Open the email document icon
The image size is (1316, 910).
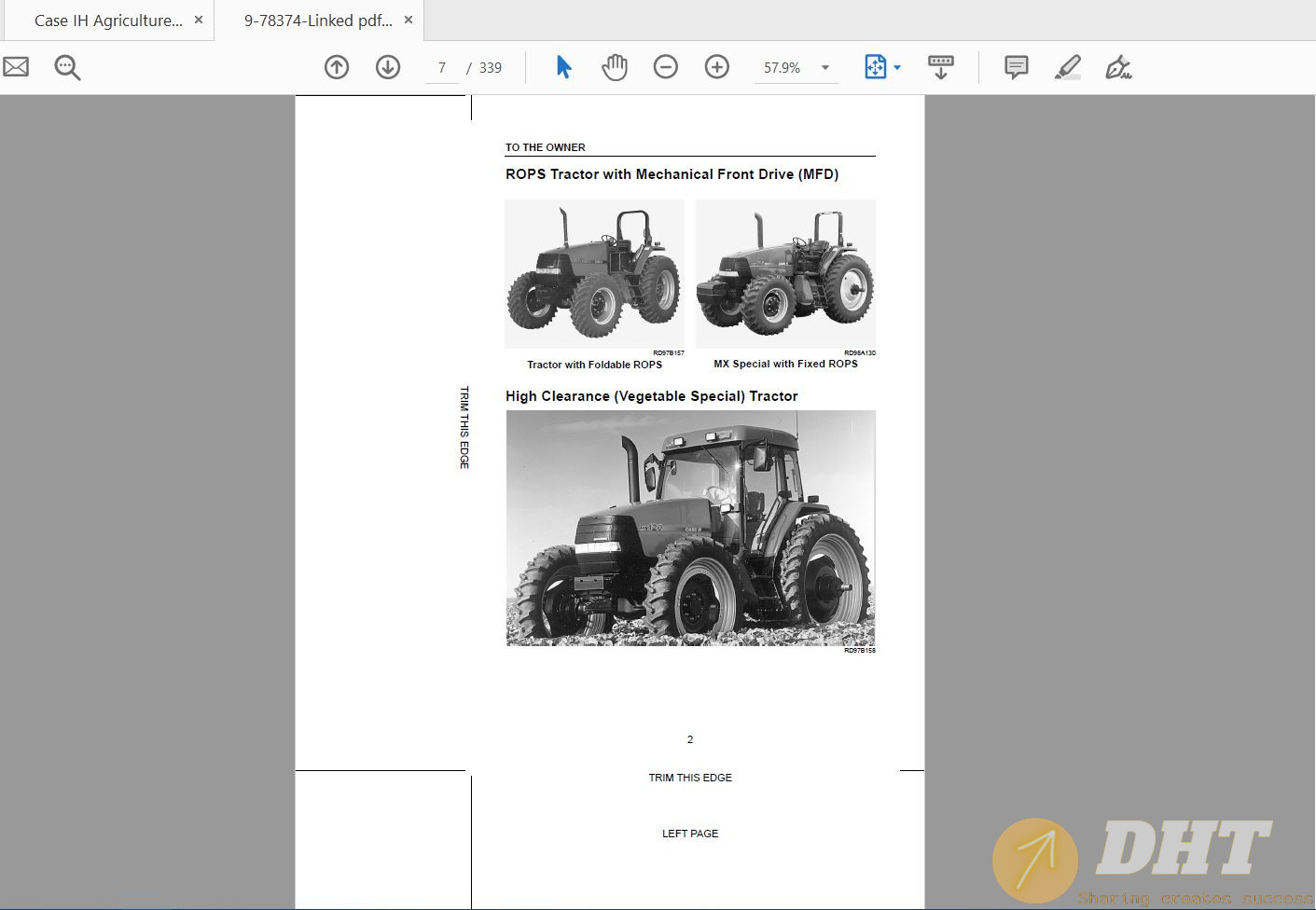(x=15, y=66)
